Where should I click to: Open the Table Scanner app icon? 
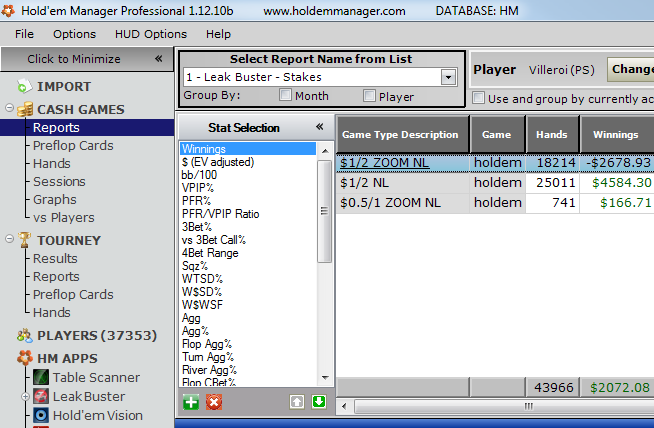(x=41, y=377)
